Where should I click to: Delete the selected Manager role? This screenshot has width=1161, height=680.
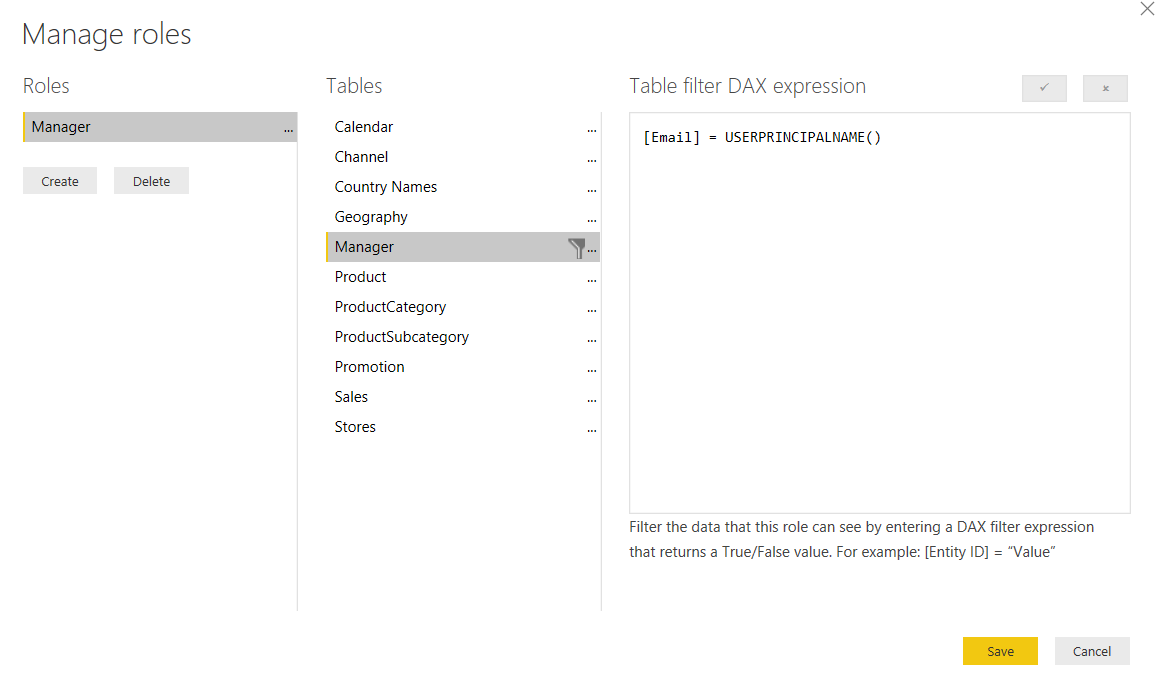[x=151, y=181]
